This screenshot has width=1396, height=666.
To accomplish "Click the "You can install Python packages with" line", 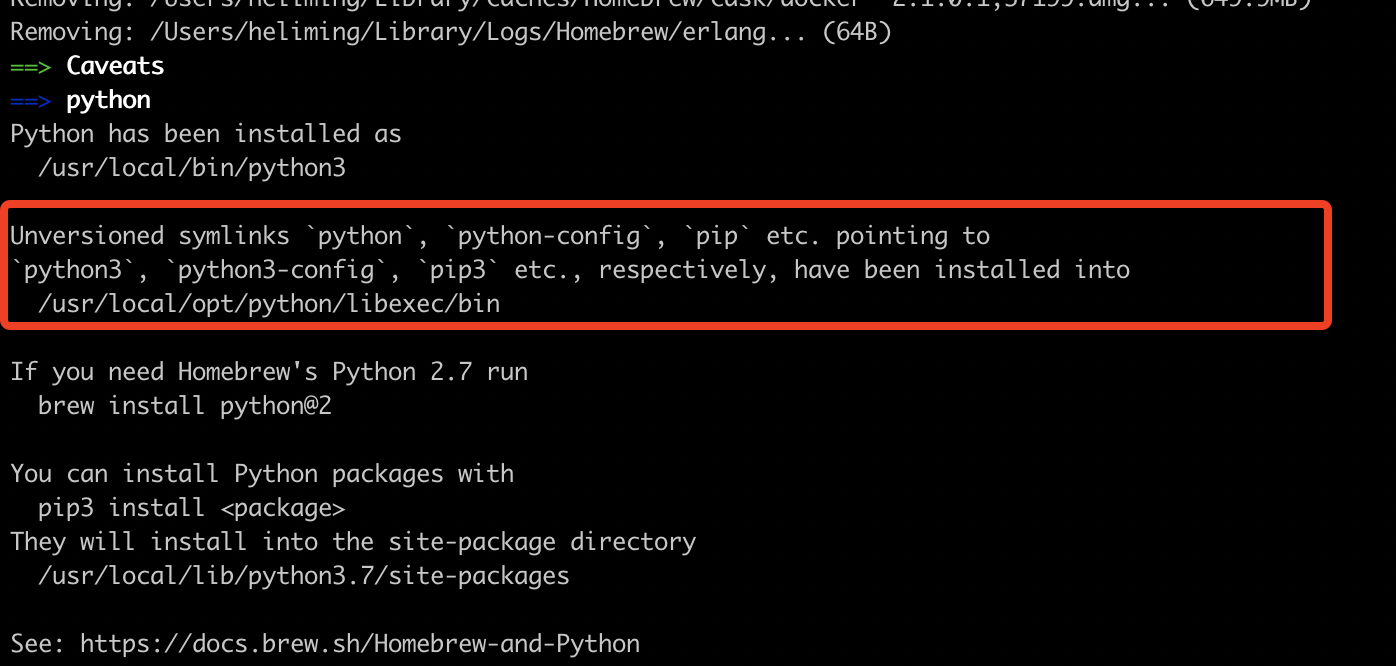I will click(x=261, y=474).
